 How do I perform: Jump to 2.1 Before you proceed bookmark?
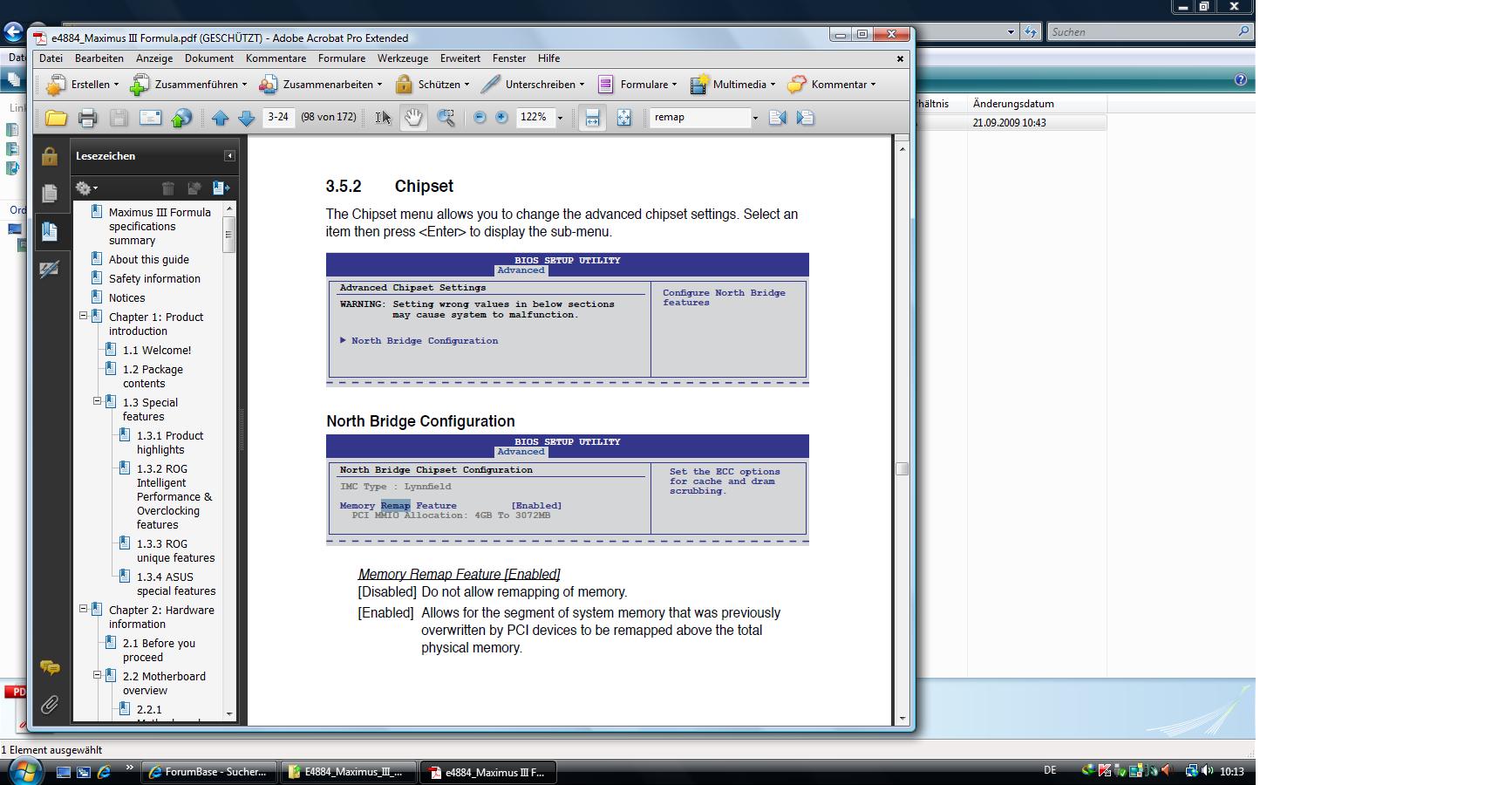[x=159, y=651]
